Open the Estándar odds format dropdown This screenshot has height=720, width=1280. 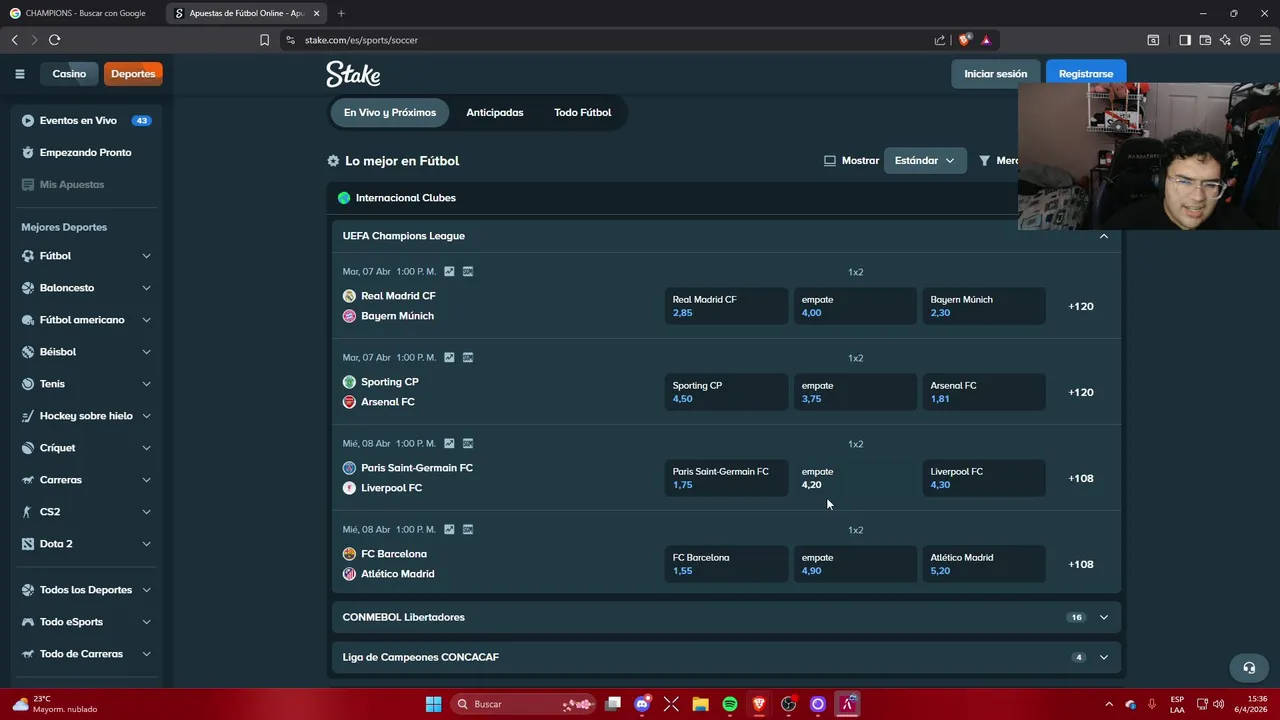coord(925,161)
